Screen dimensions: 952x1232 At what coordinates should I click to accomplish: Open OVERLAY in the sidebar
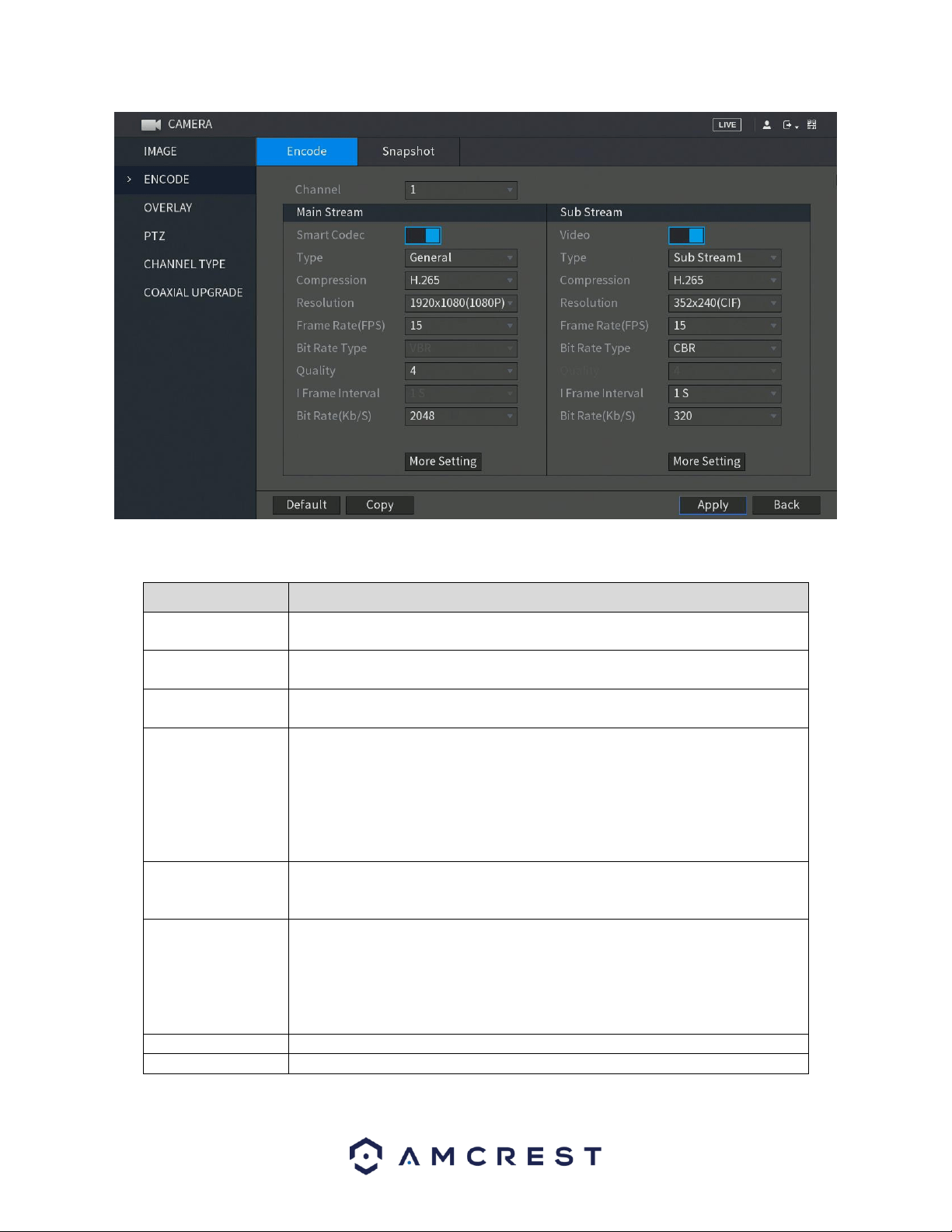click(168, 208)
